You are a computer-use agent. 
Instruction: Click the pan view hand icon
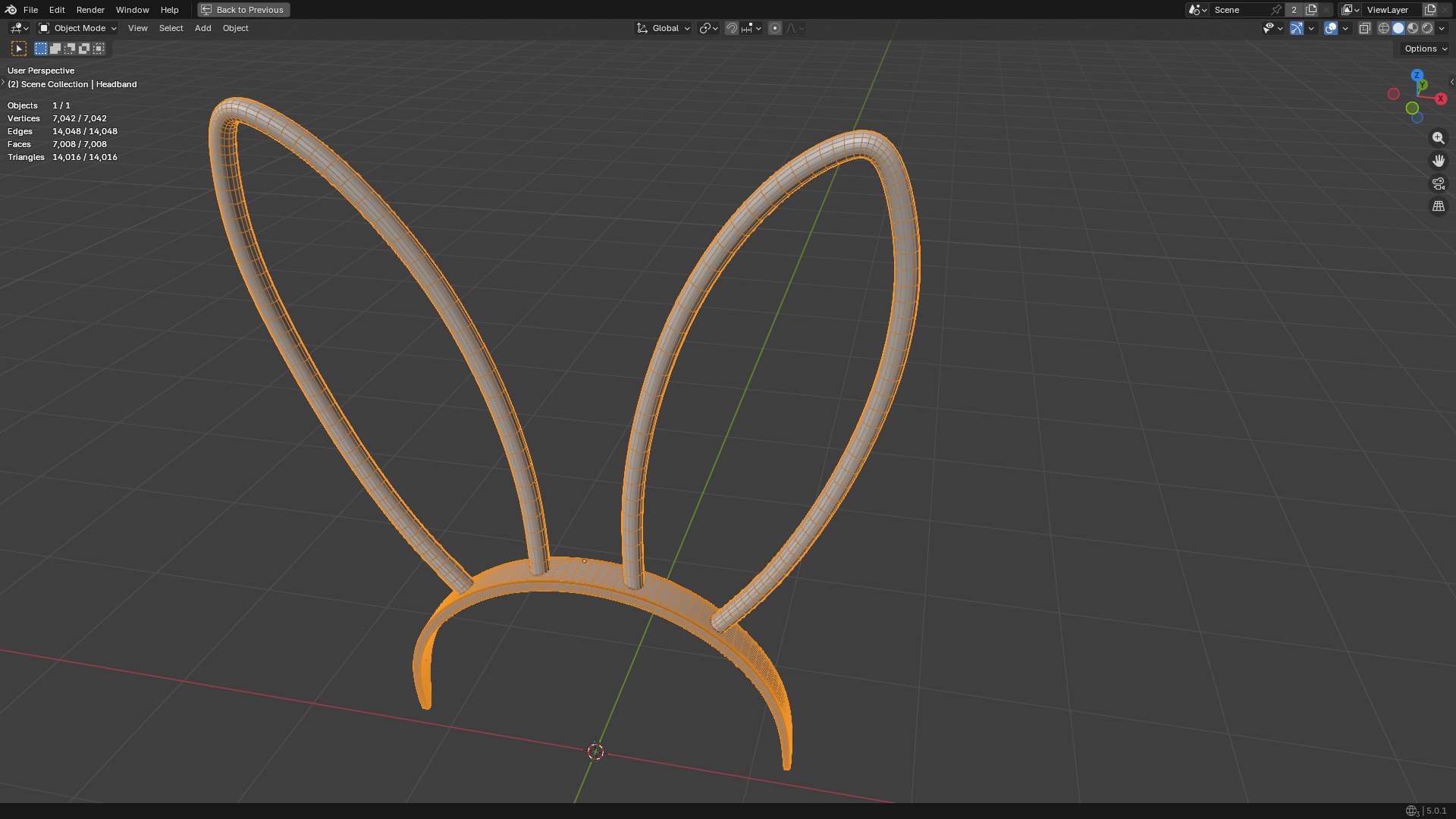pos(1438,161)
